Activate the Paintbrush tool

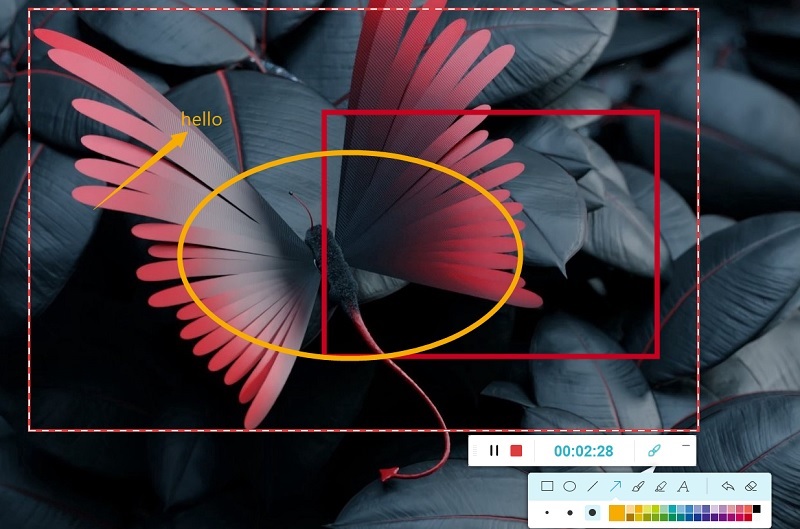(638, 487)
